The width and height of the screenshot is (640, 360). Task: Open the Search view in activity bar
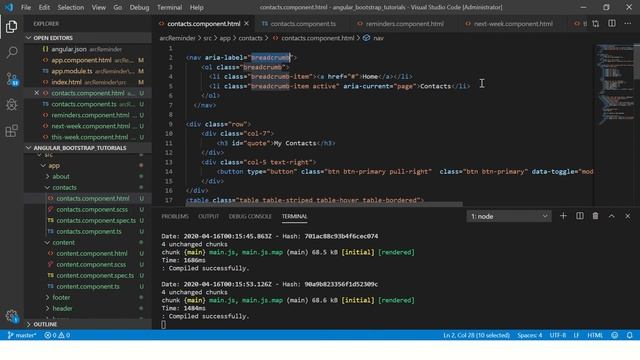pos(11,52)
